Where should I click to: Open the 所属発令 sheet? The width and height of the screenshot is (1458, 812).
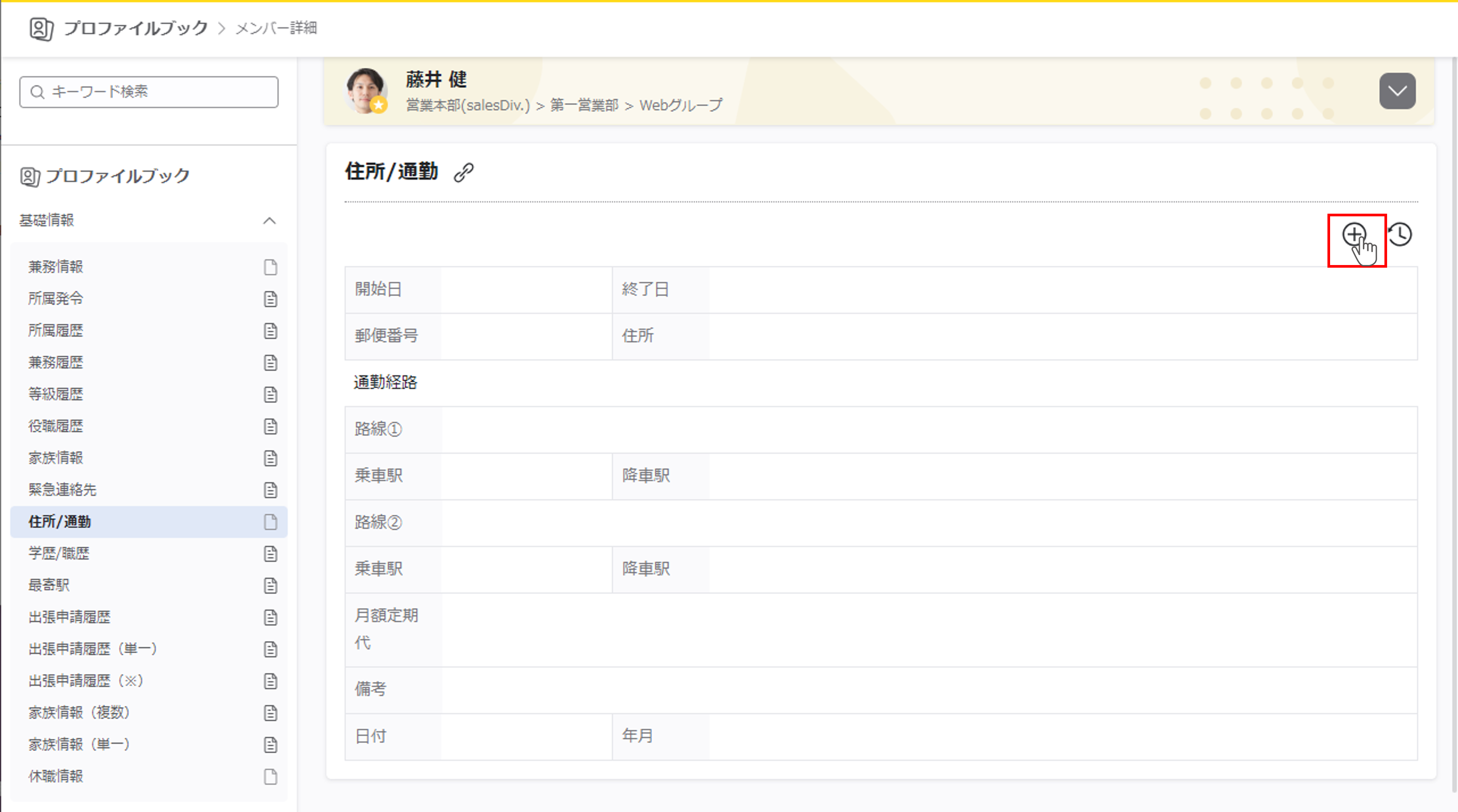pos(149,299)
